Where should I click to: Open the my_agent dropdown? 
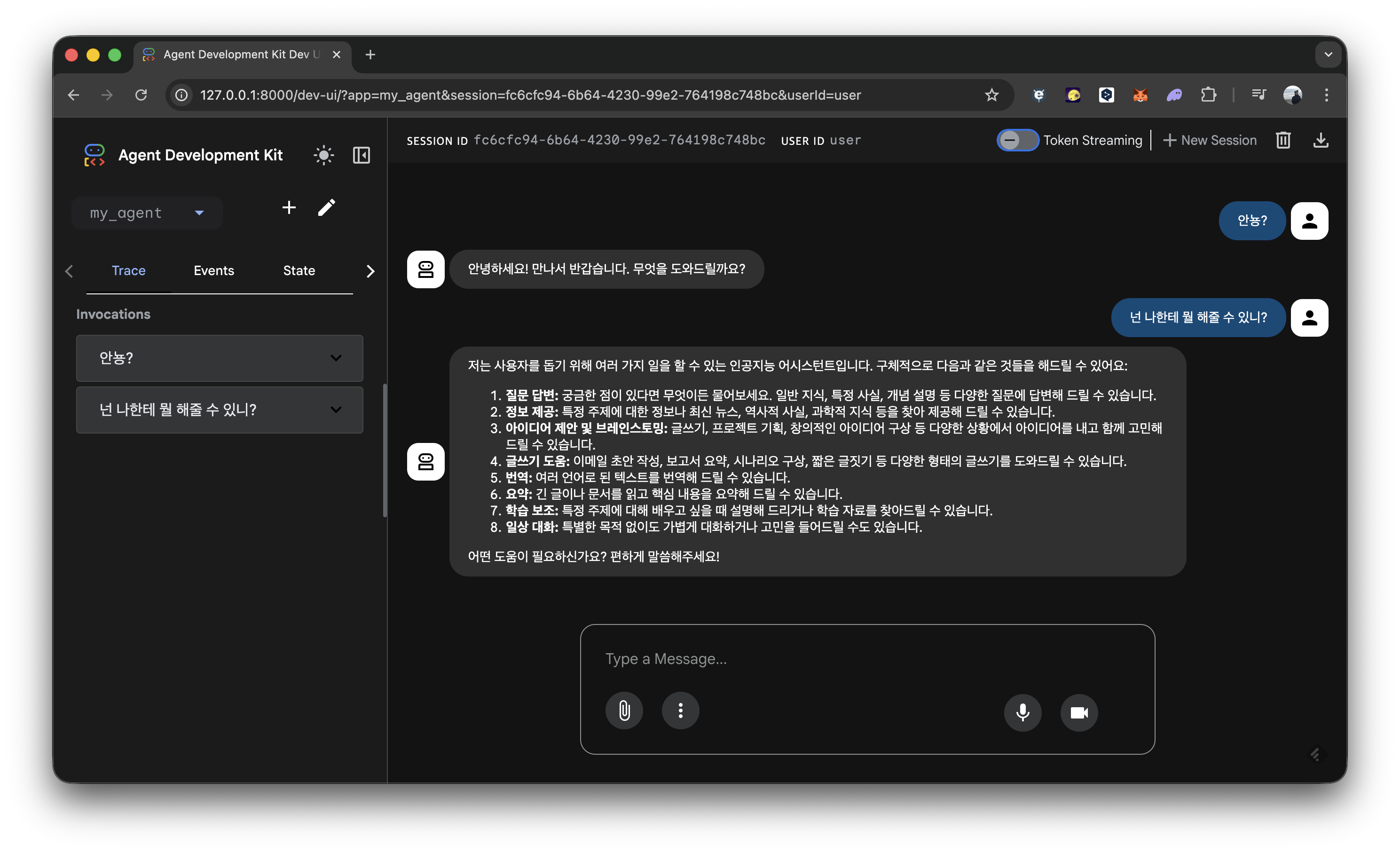(x=147, y=213)
